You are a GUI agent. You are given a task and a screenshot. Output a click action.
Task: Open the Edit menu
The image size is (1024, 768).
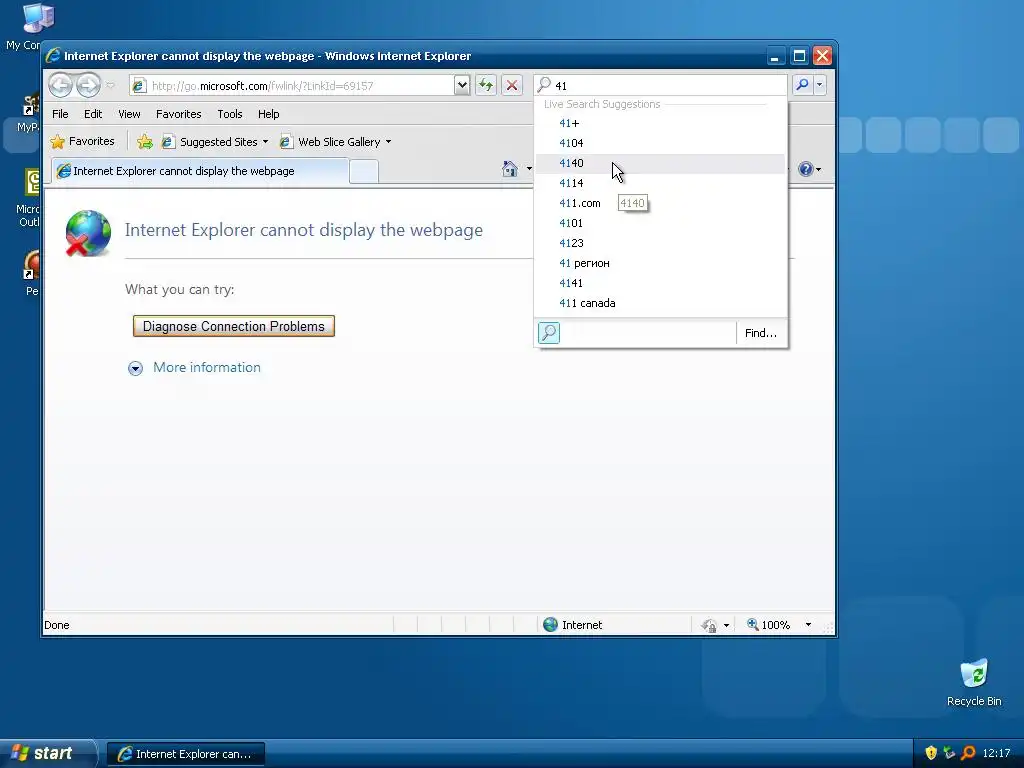pyautogui.click(x=93, y=114)
